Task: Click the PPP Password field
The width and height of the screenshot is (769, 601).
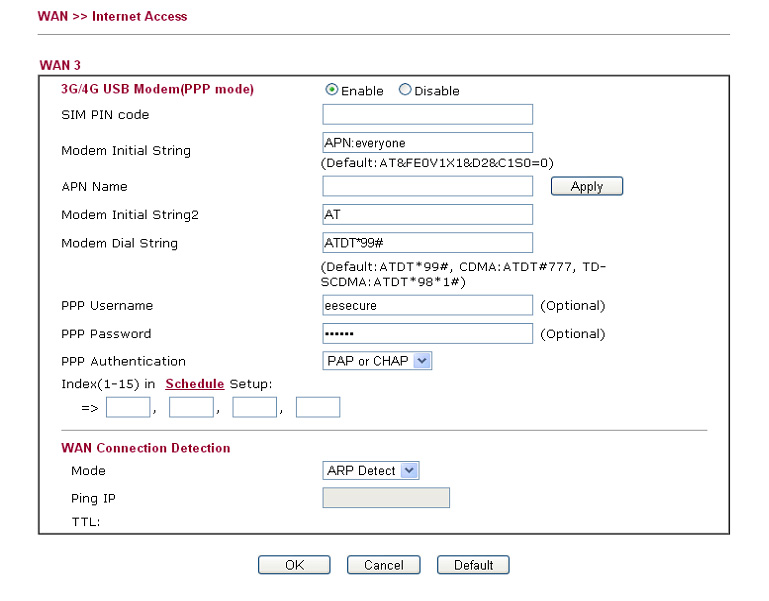Action: (x=428, y=334)
